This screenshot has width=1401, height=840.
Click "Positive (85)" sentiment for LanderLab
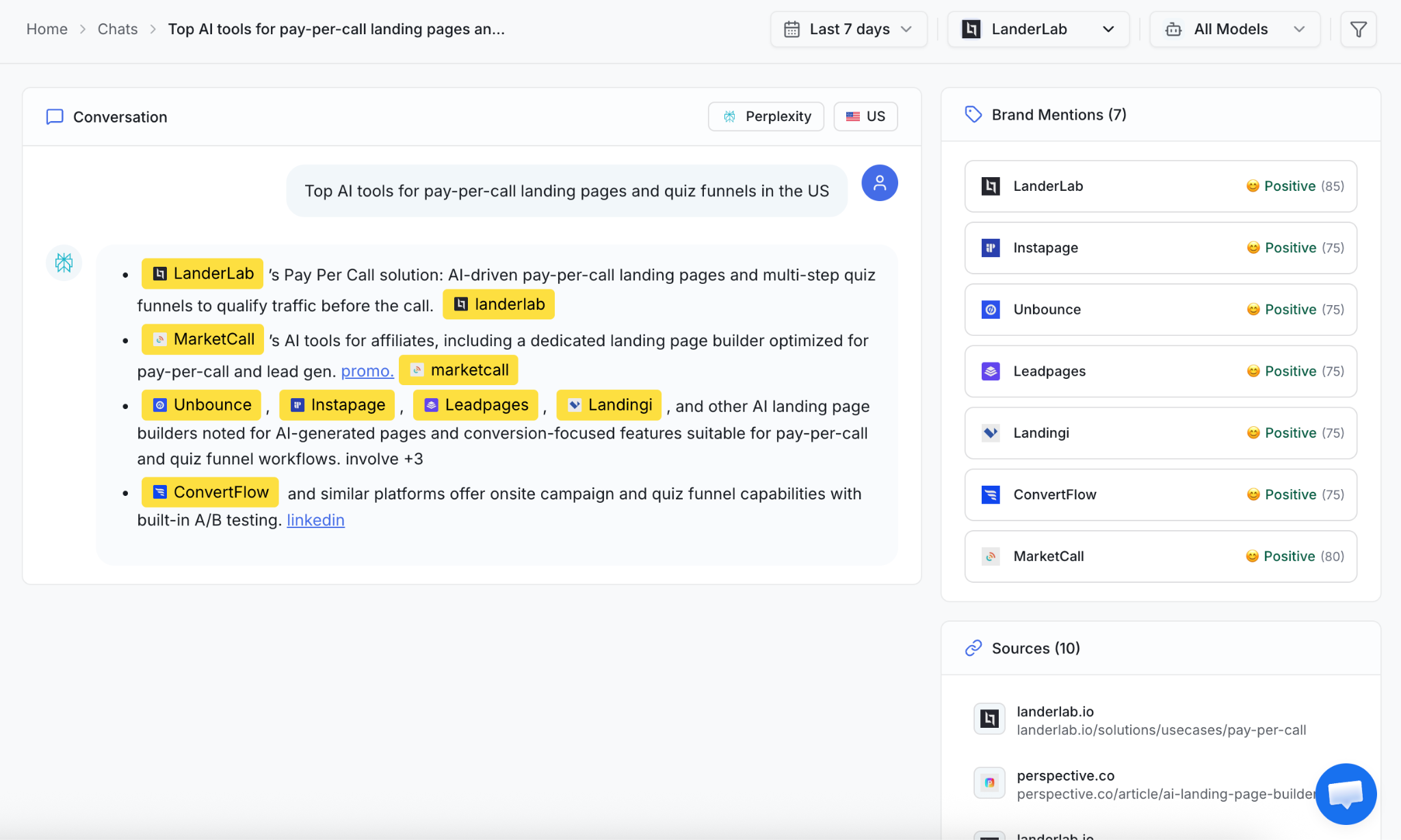[x=1295, y=186]
